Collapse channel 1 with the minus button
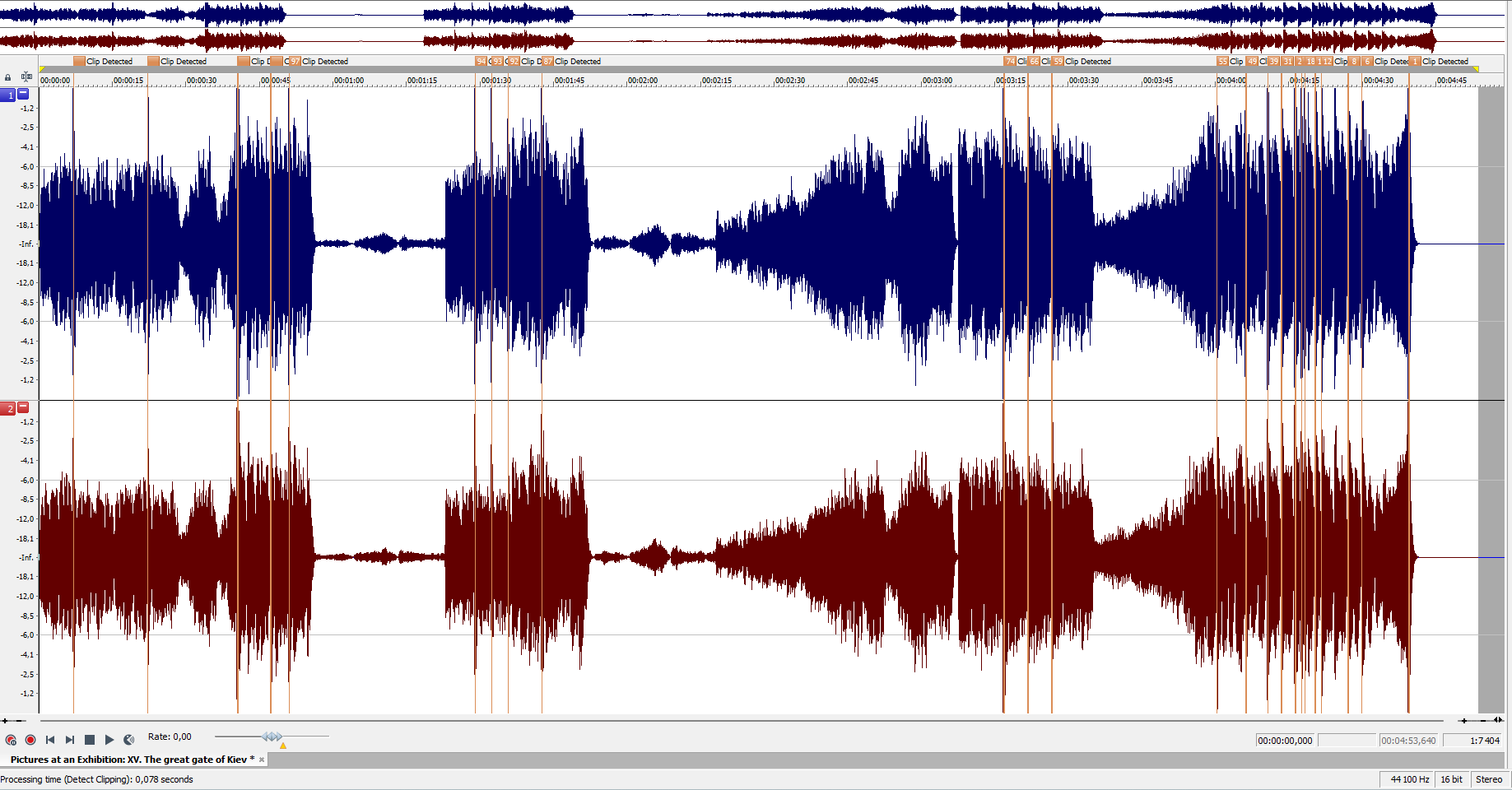1512x790 pixels. (24, 94)
